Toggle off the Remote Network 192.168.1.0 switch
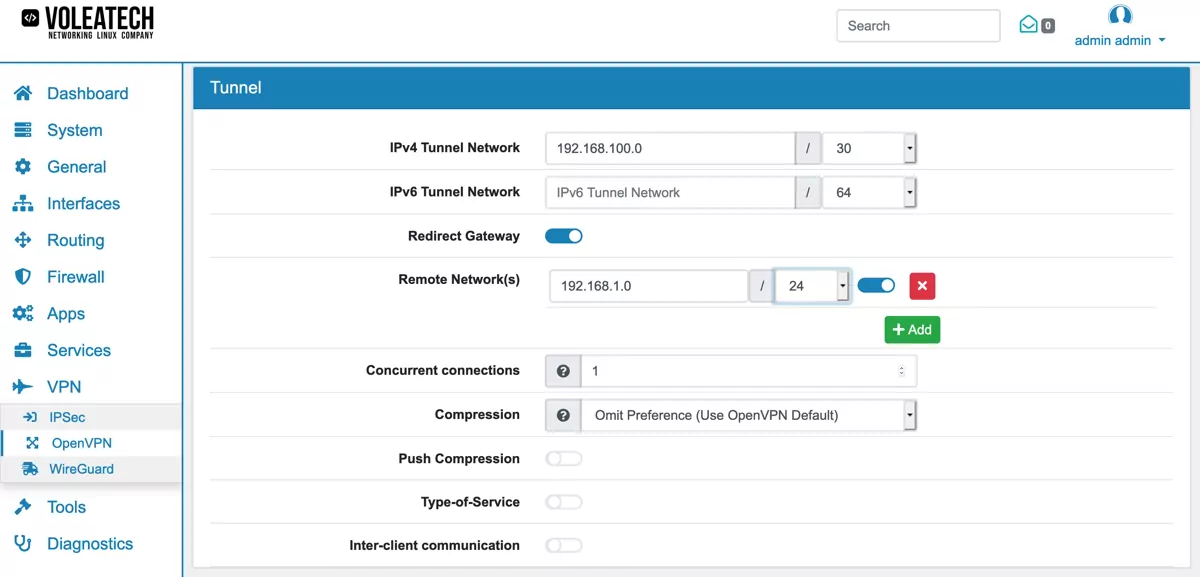The width and height of the screenshot is (1200, 577). (876, 284)
